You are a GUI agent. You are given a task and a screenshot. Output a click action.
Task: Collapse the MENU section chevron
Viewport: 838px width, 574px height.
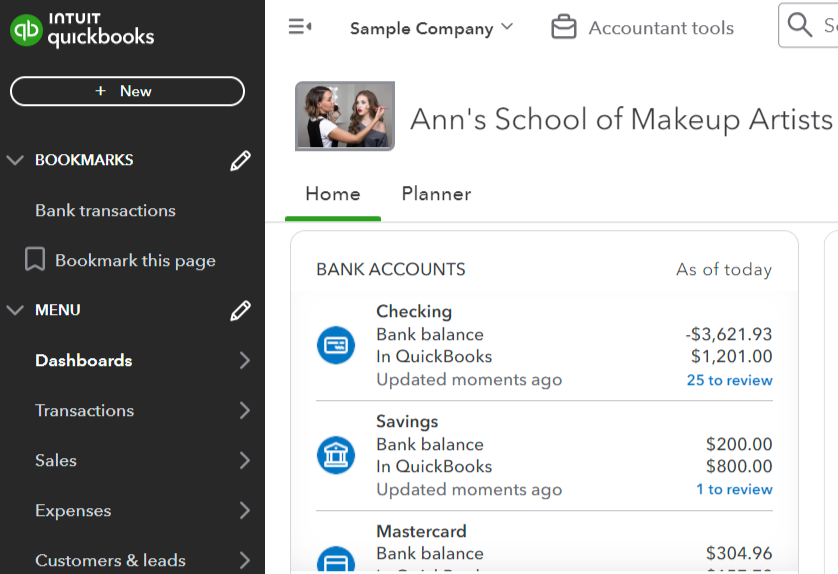point(15,310)
